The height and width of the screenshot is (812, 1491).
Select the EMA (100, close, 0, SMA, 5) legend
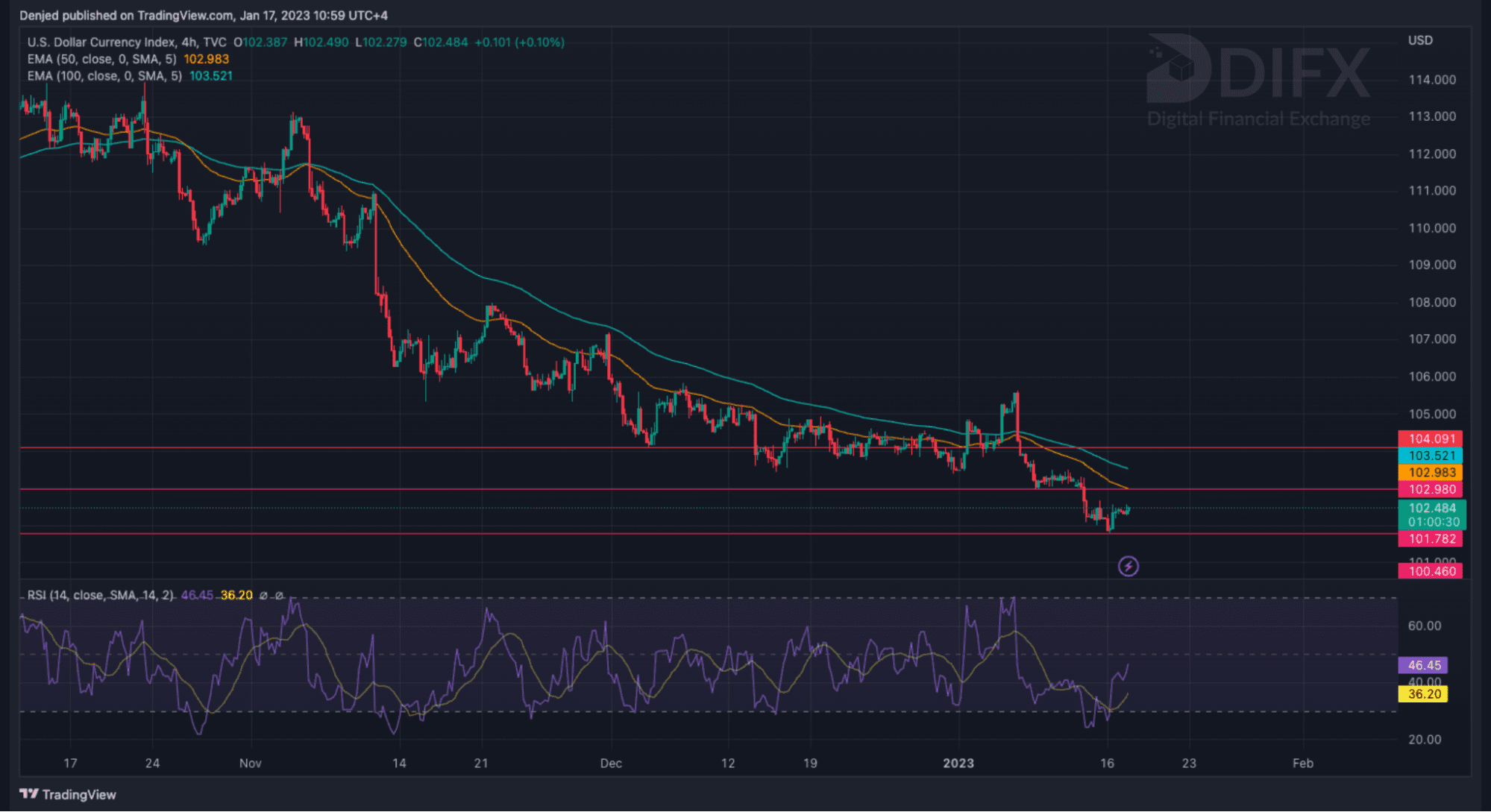point(104,76)
